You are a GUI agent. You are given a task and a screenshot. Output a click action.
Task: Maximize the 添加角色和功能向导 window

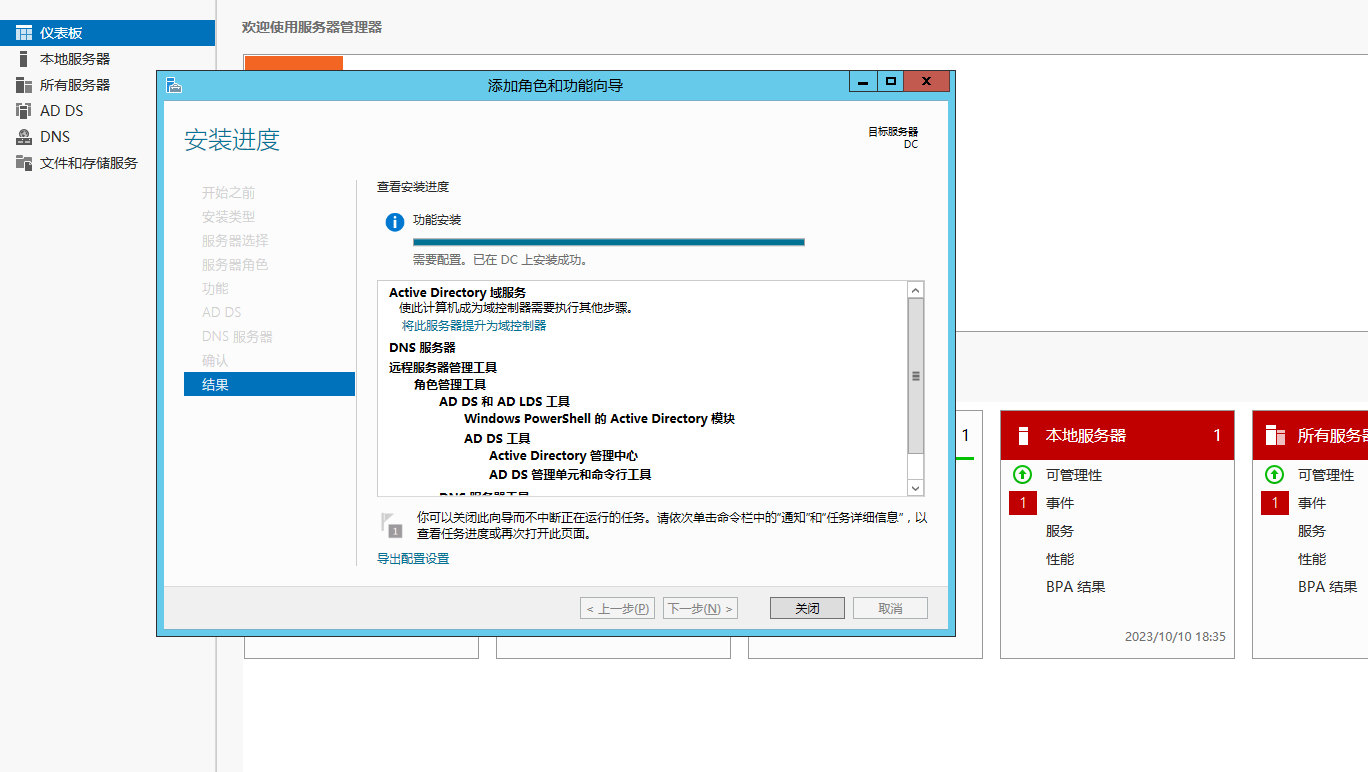[890, 81]
